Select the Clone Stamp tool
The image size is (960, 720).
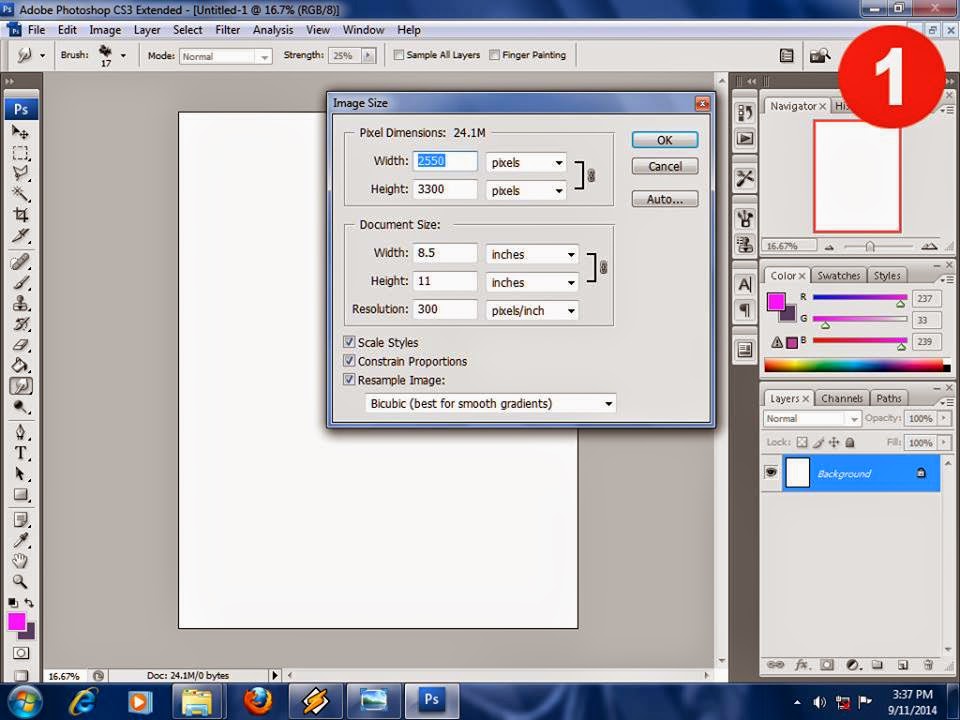point(20,304)
